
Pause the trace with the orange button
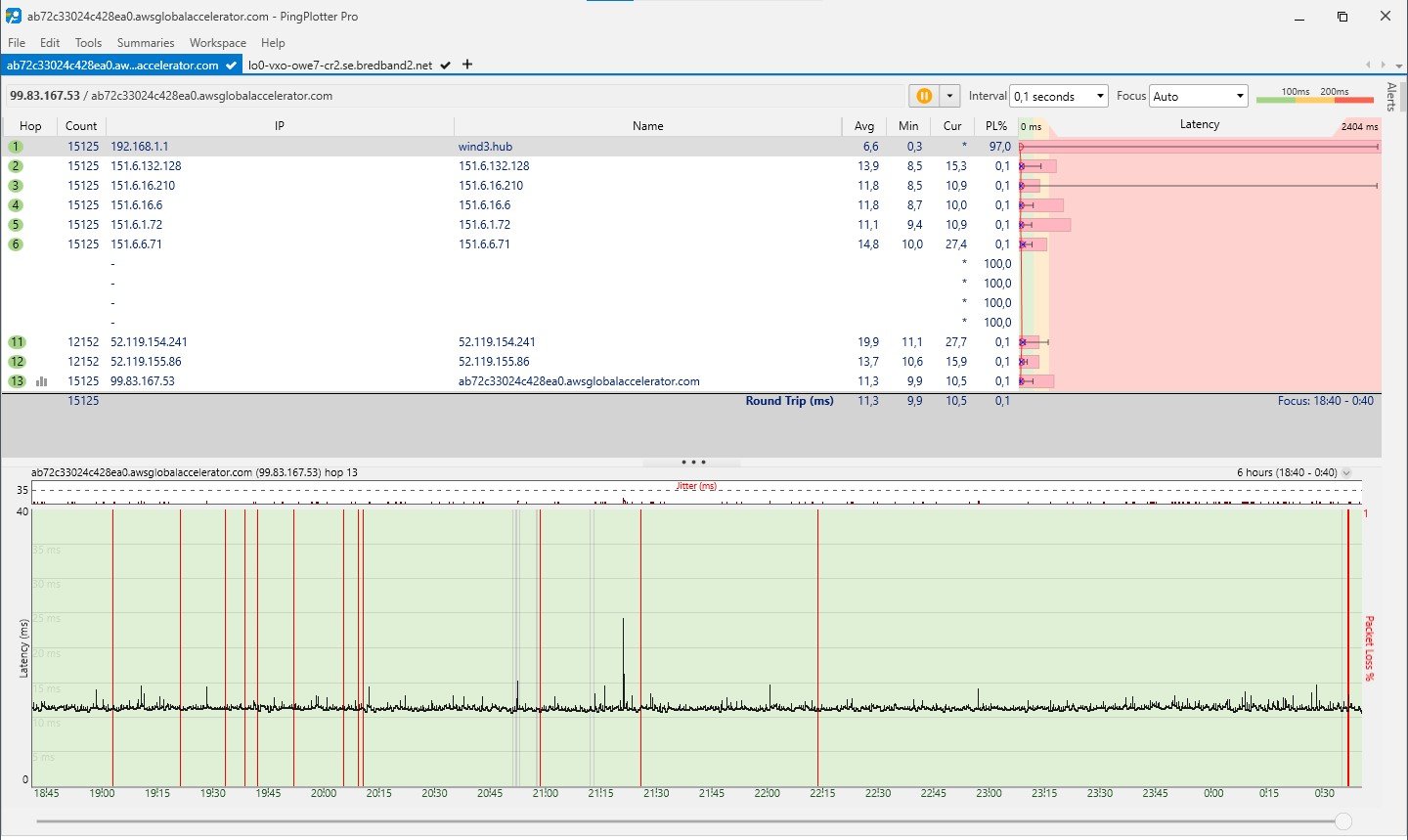[923, 96]
